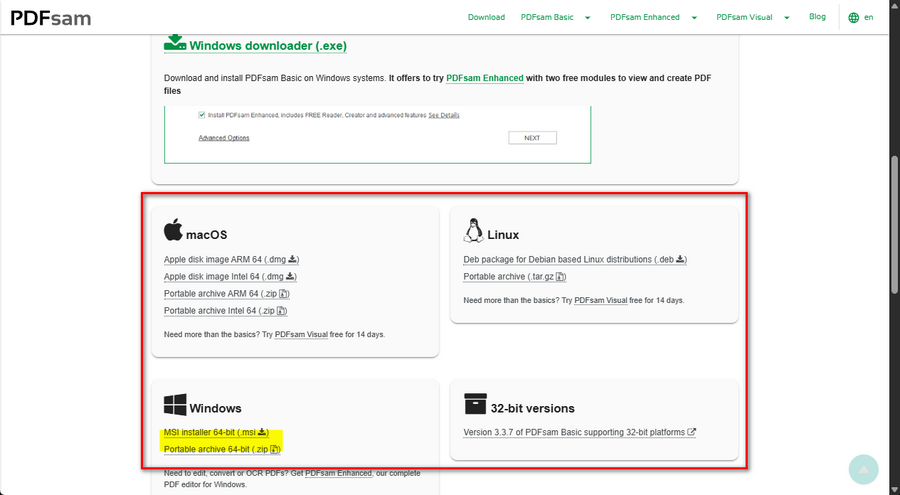Download Portable archive ARM 64 (.zip)
This screenshot has width=900, height=495.
click(x=227, y=294)
